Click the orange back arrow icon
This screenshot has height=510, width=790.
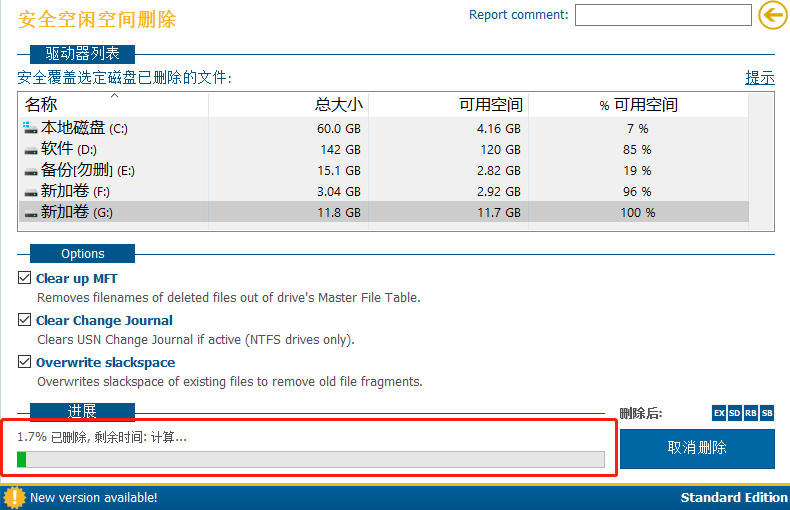(773, 15)
